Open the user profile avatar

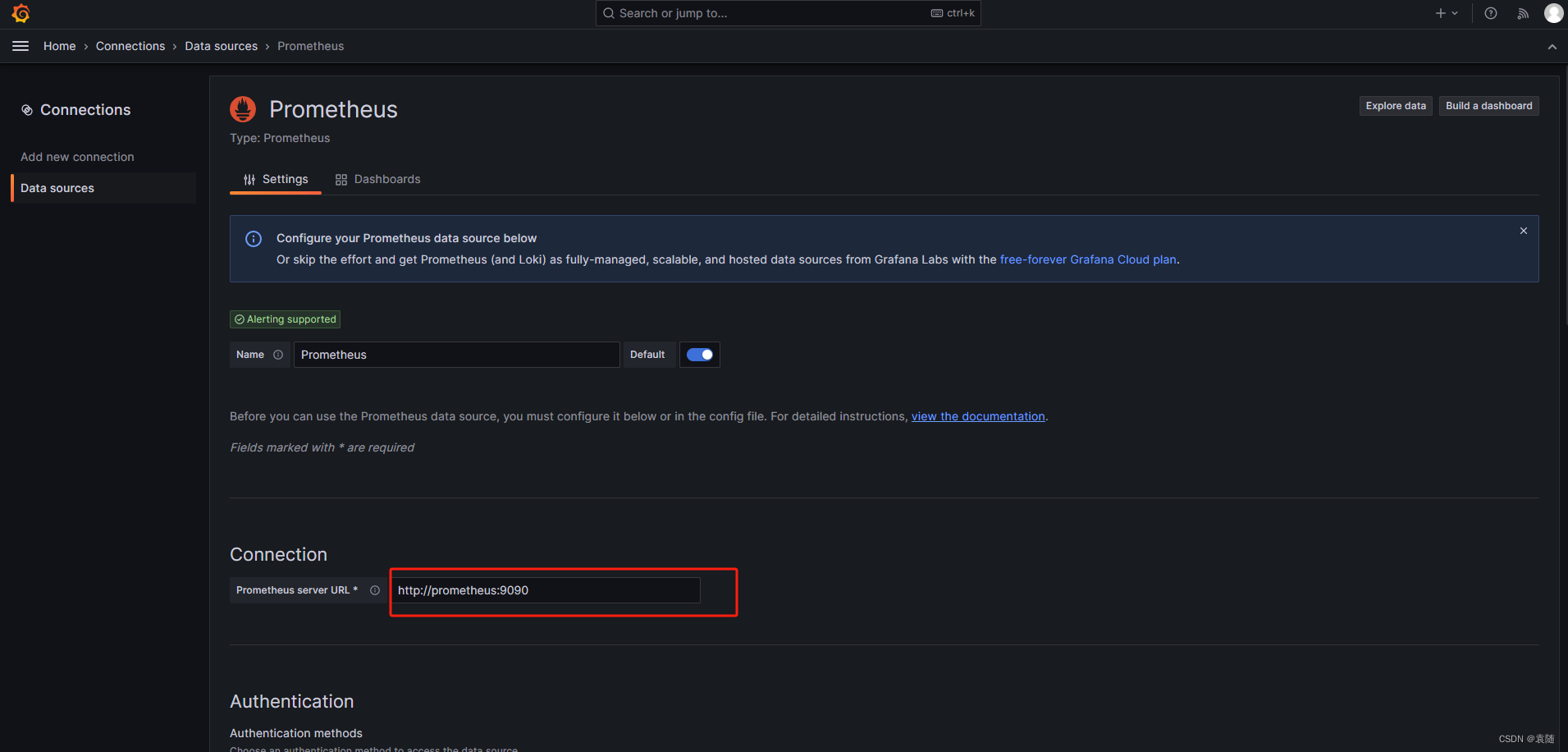tap(1553, 13)
